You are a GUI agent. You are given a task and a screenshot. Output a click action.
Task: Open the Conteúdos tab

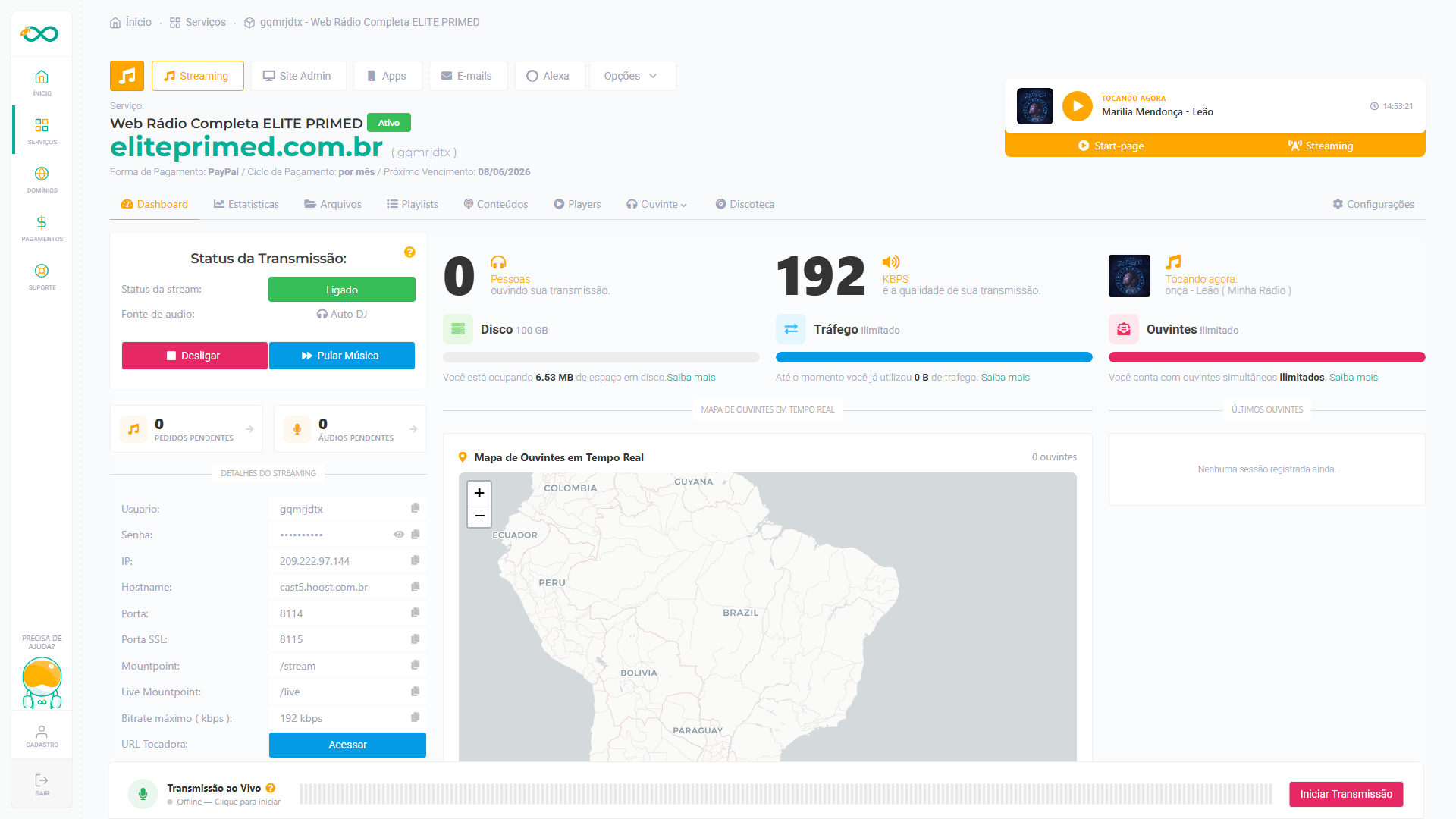[496, 204]
